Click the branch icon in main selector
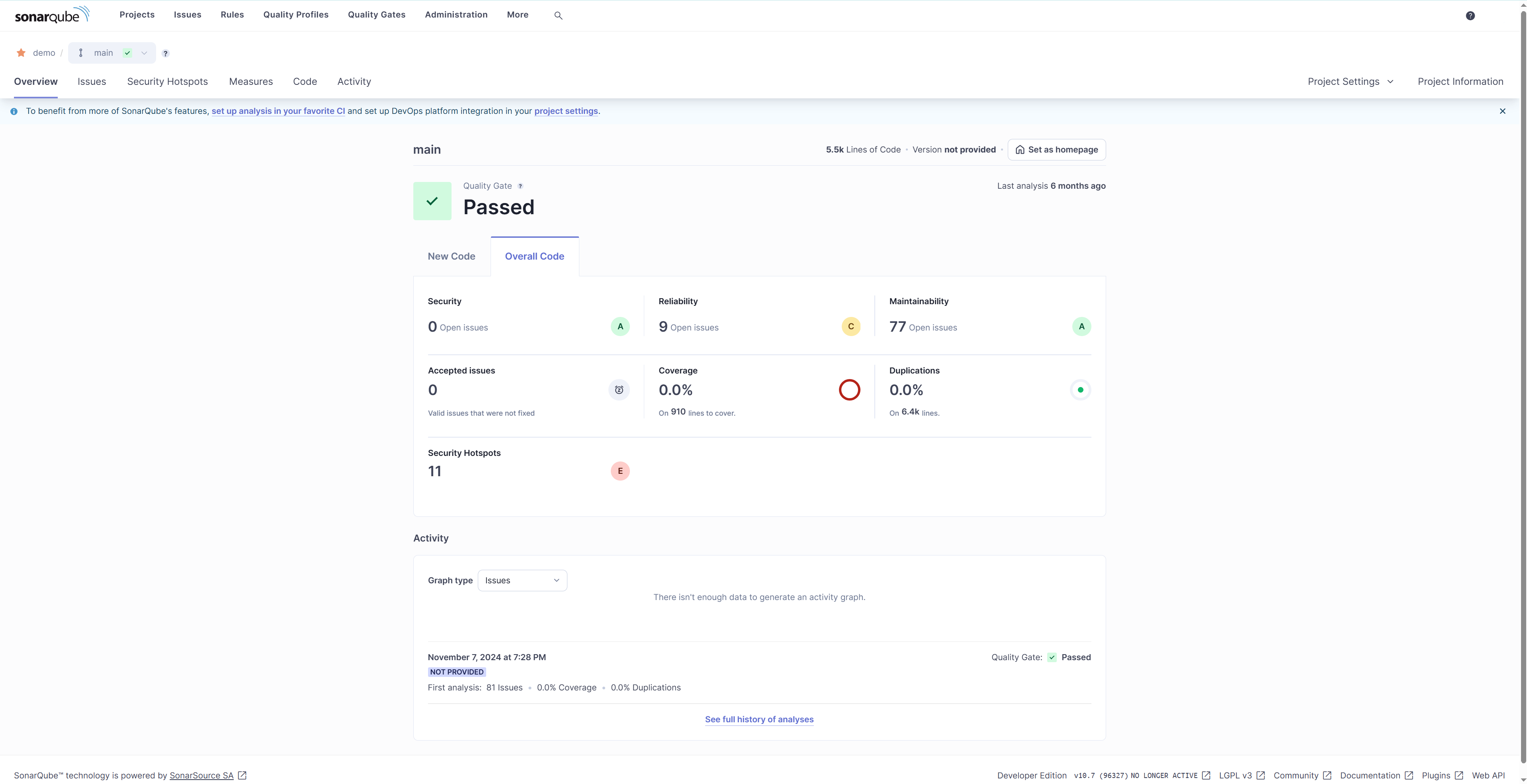The height and width of the screenshot is (784, 1527). [80, 53]
